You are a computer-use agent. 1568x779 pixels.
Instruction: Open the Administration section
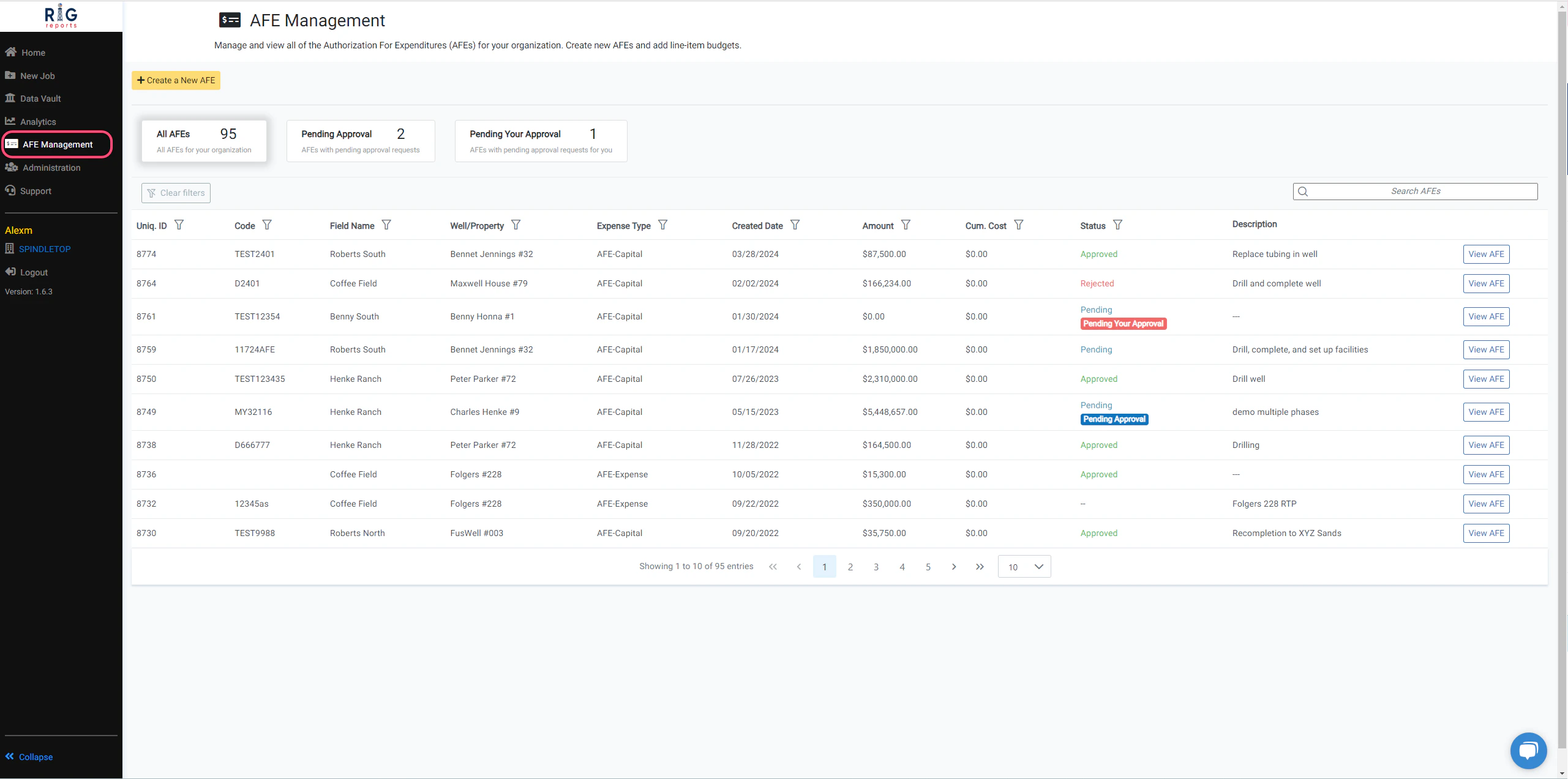click(x=51, y=167)
